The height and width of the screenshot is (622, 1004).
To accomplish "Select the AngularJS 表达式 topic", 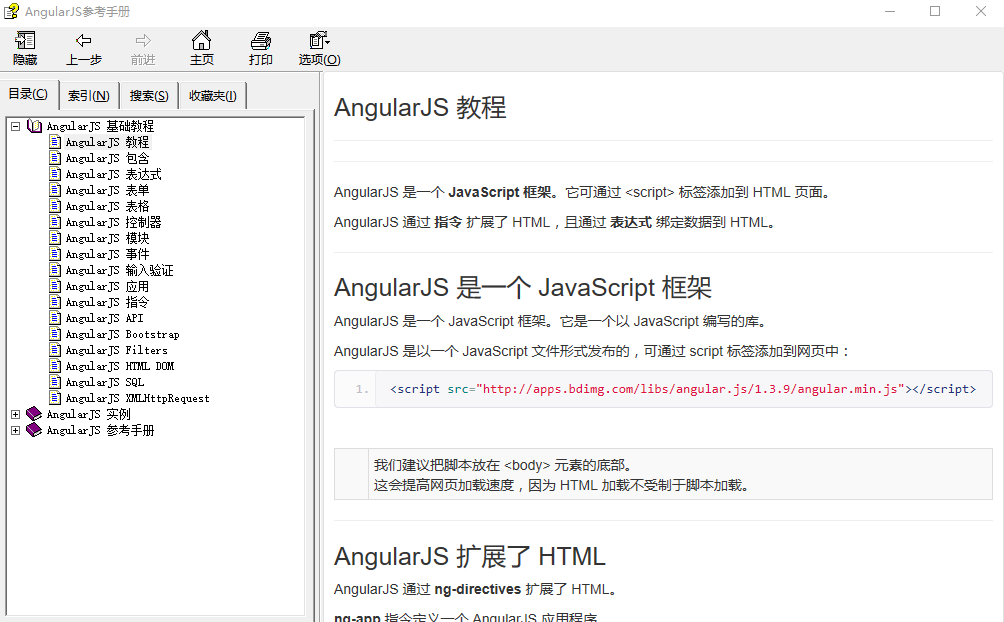I will (x=113, y=173).
